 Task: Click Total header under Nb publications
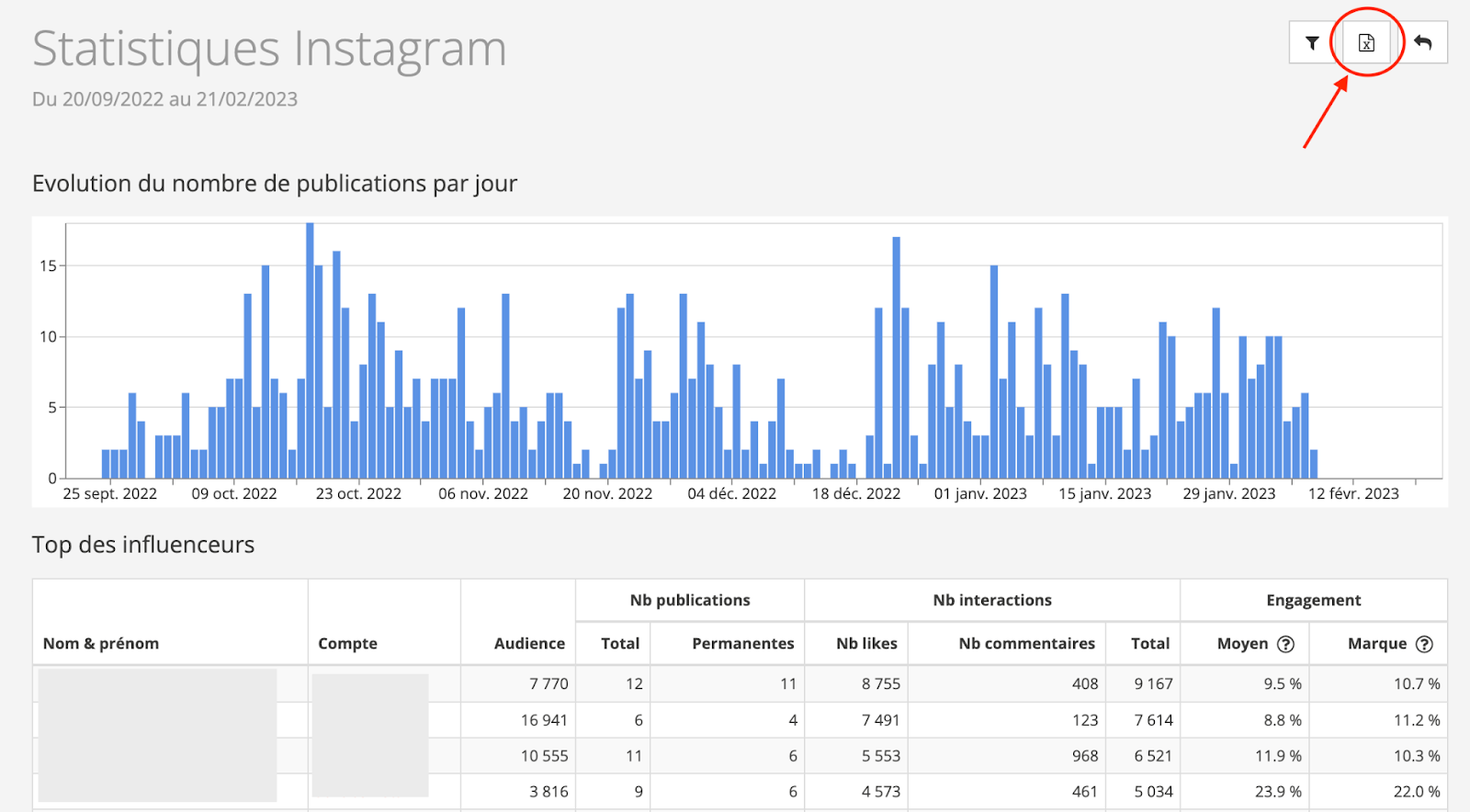point(620,644)
